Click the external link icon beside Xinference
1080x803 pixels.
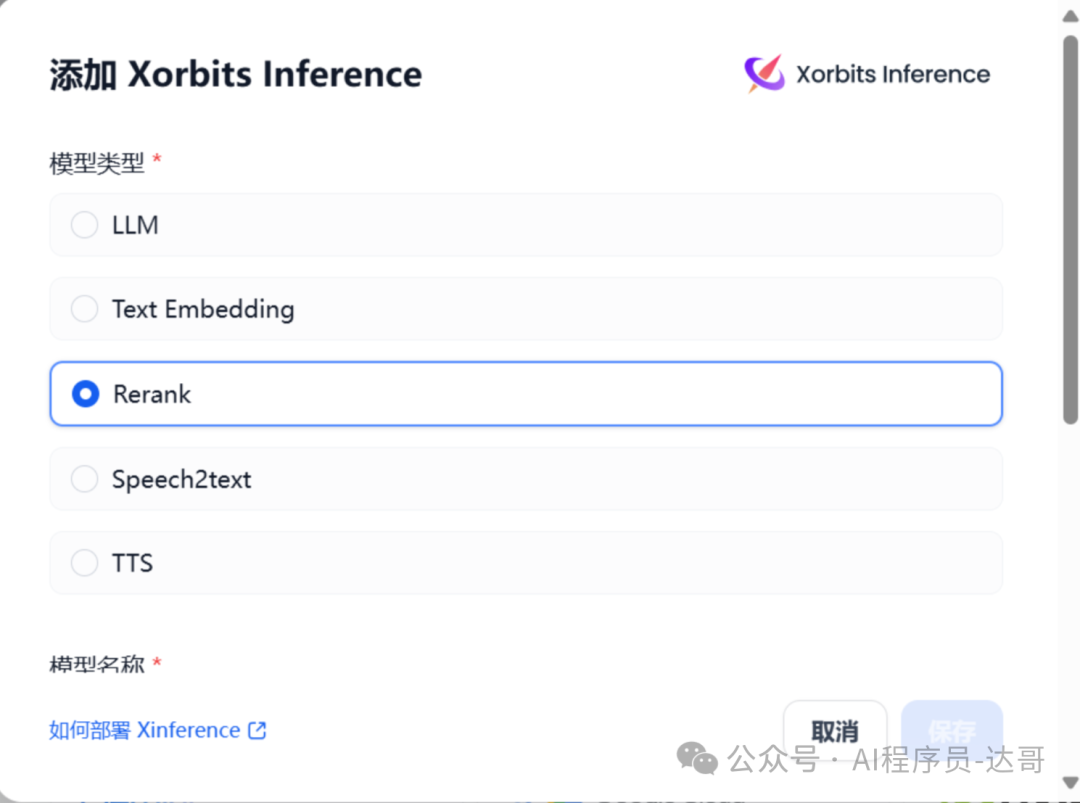(257, 730)
